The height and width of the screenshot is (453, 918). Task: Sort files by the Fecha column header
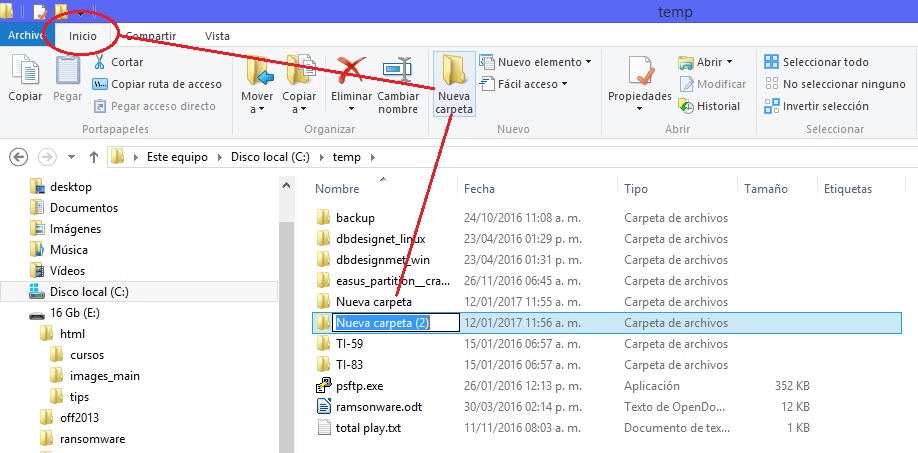[x=479, y=188]
